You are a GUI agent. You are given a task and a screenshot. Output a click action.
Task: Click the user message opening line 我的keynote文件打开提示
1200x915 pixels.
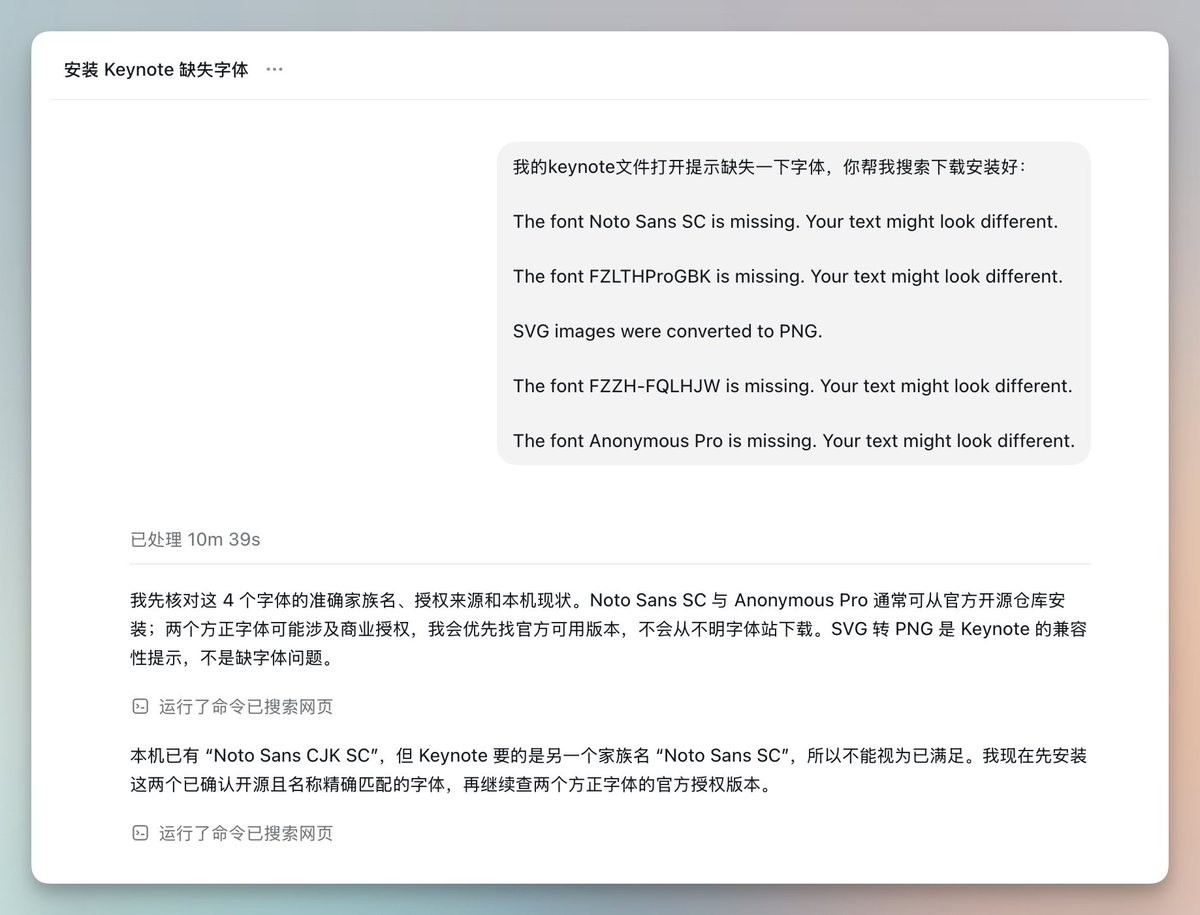[x=769, y=167]
